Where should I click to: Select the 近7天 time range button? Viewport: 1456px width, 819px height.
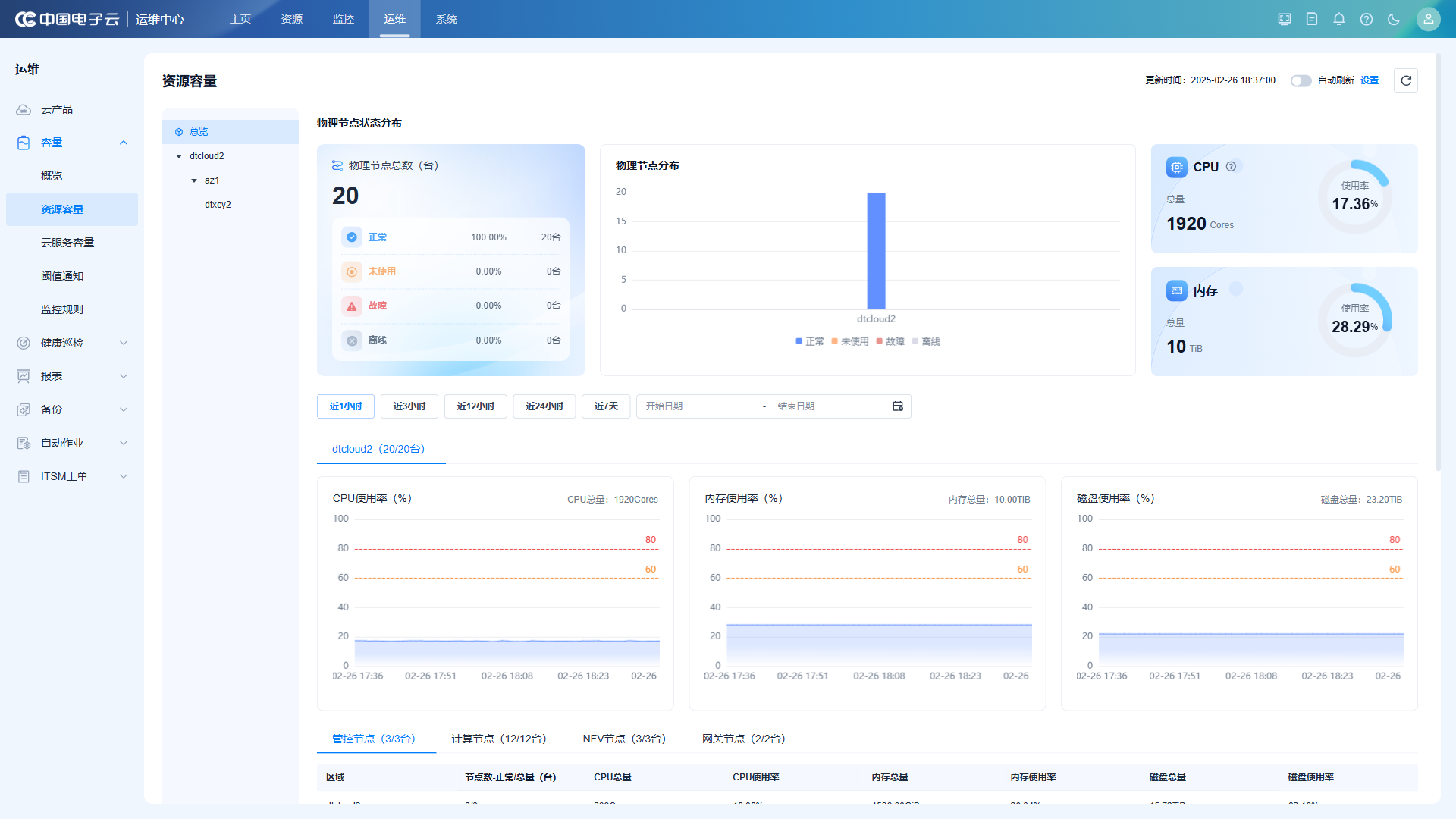tap(606, 406)
